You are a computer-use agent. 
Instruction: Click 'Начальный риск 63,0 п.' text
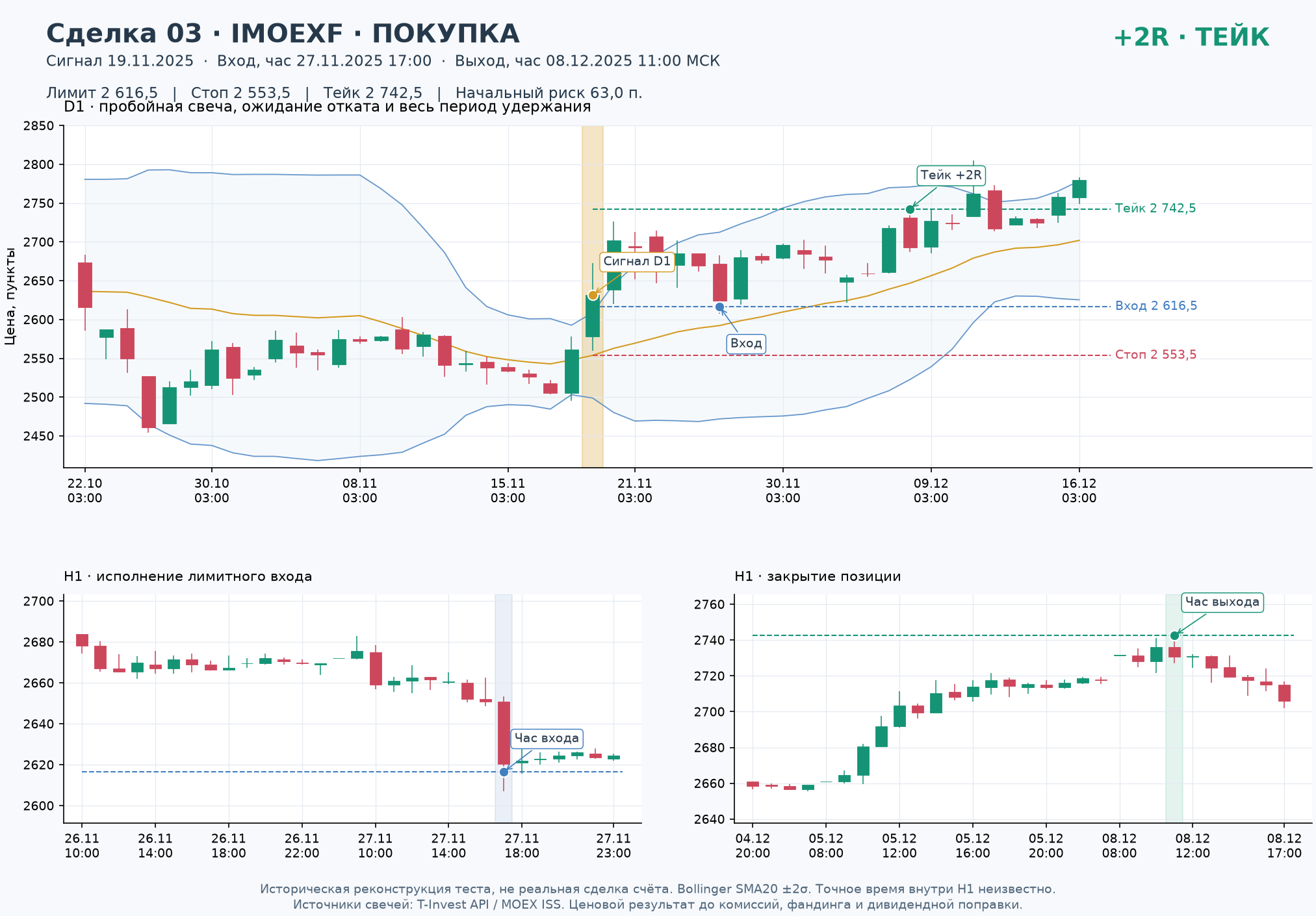(x=549, y=93)
